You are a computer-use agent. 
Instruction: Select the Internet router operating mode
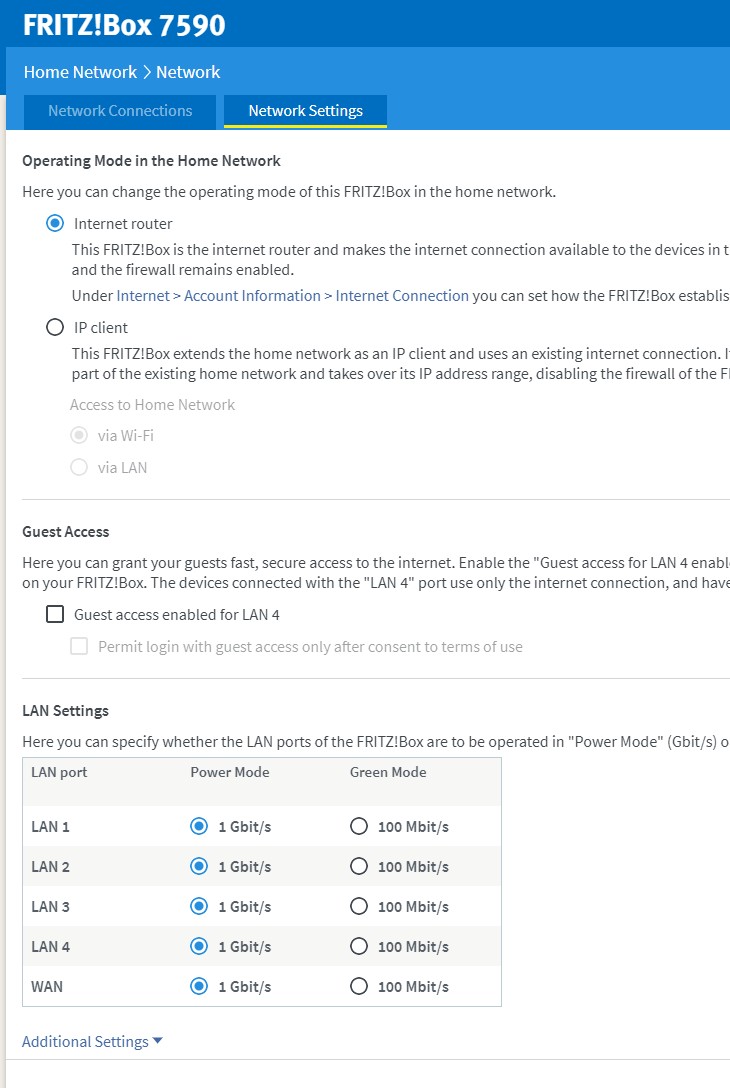click(55, 224)
